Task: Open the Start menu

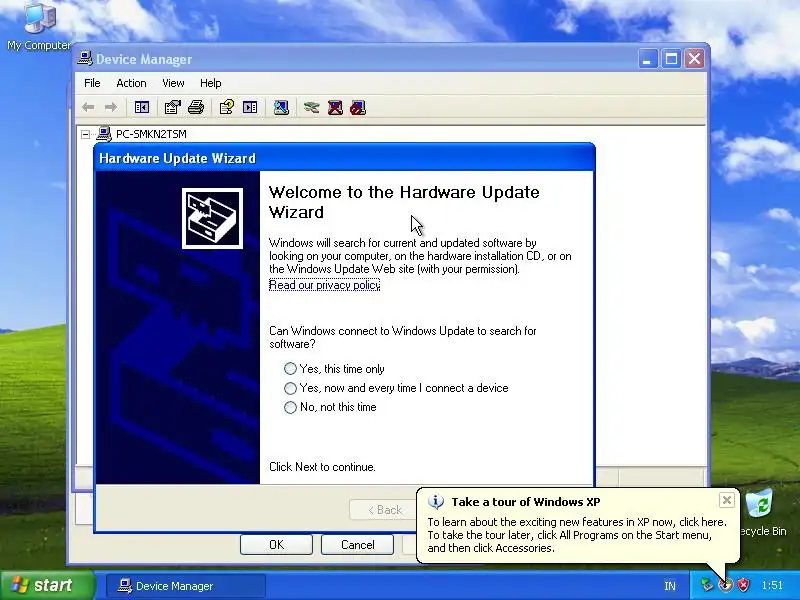Action: [x=48, y=585]
